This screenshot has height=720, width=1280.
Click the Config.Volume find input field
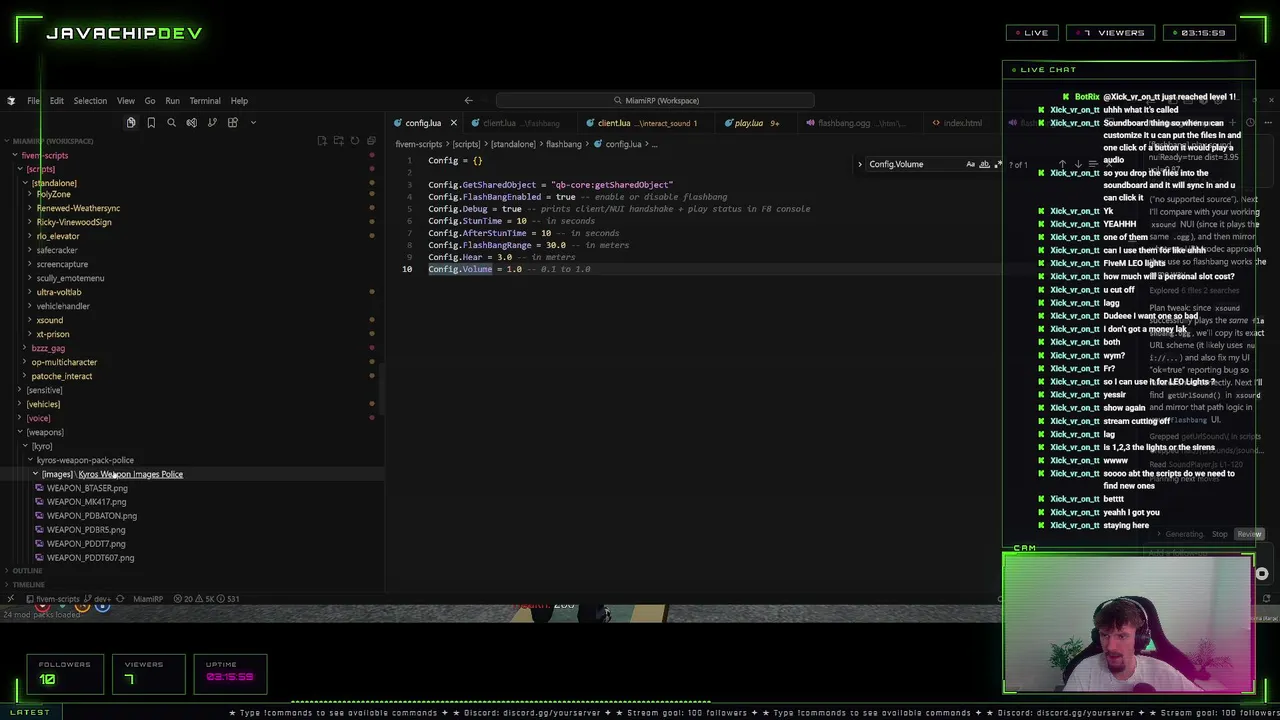point(914,164)
